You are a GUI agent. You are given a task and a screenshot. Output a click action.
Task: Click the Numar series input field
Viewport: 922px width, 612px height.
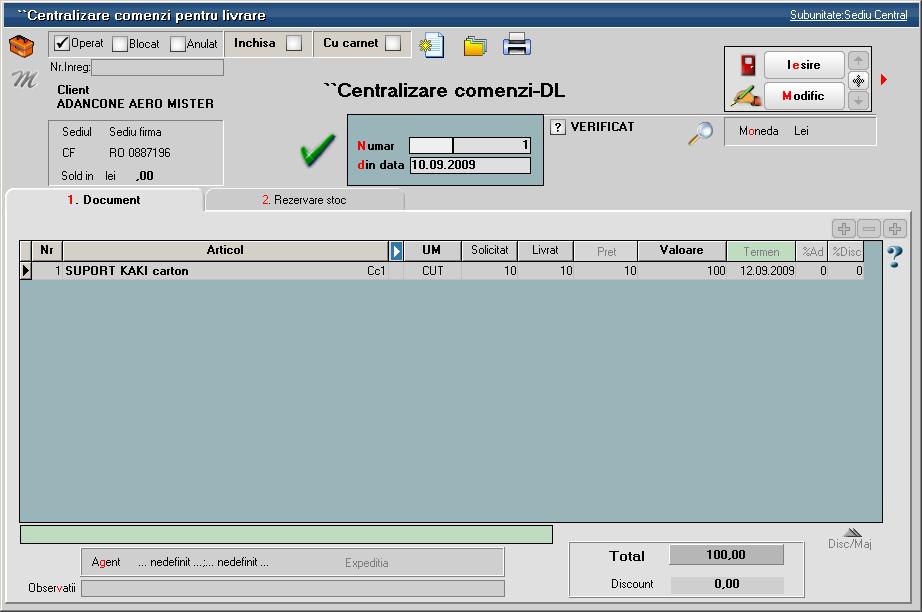tap(431, 145)
